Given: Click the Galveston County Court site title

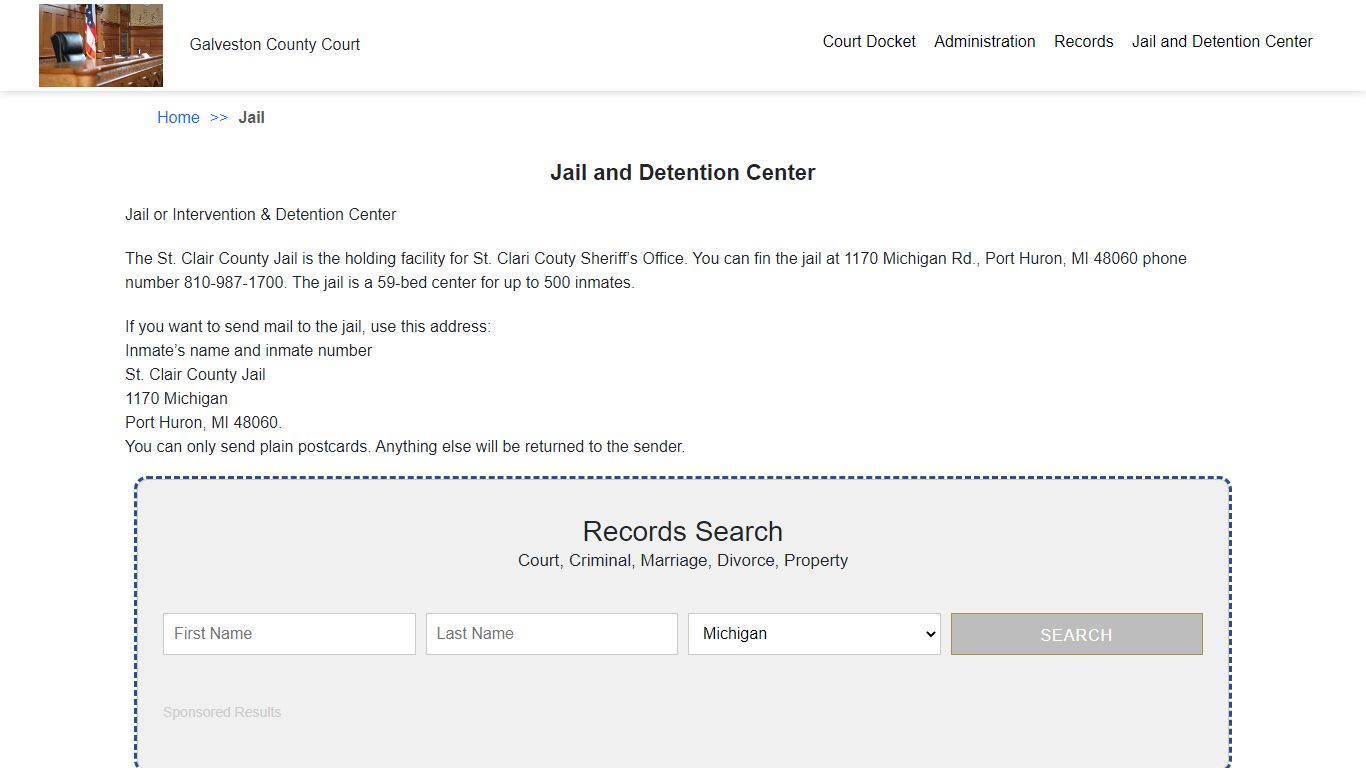Looking at the screenshot, I should click(274, 44).
